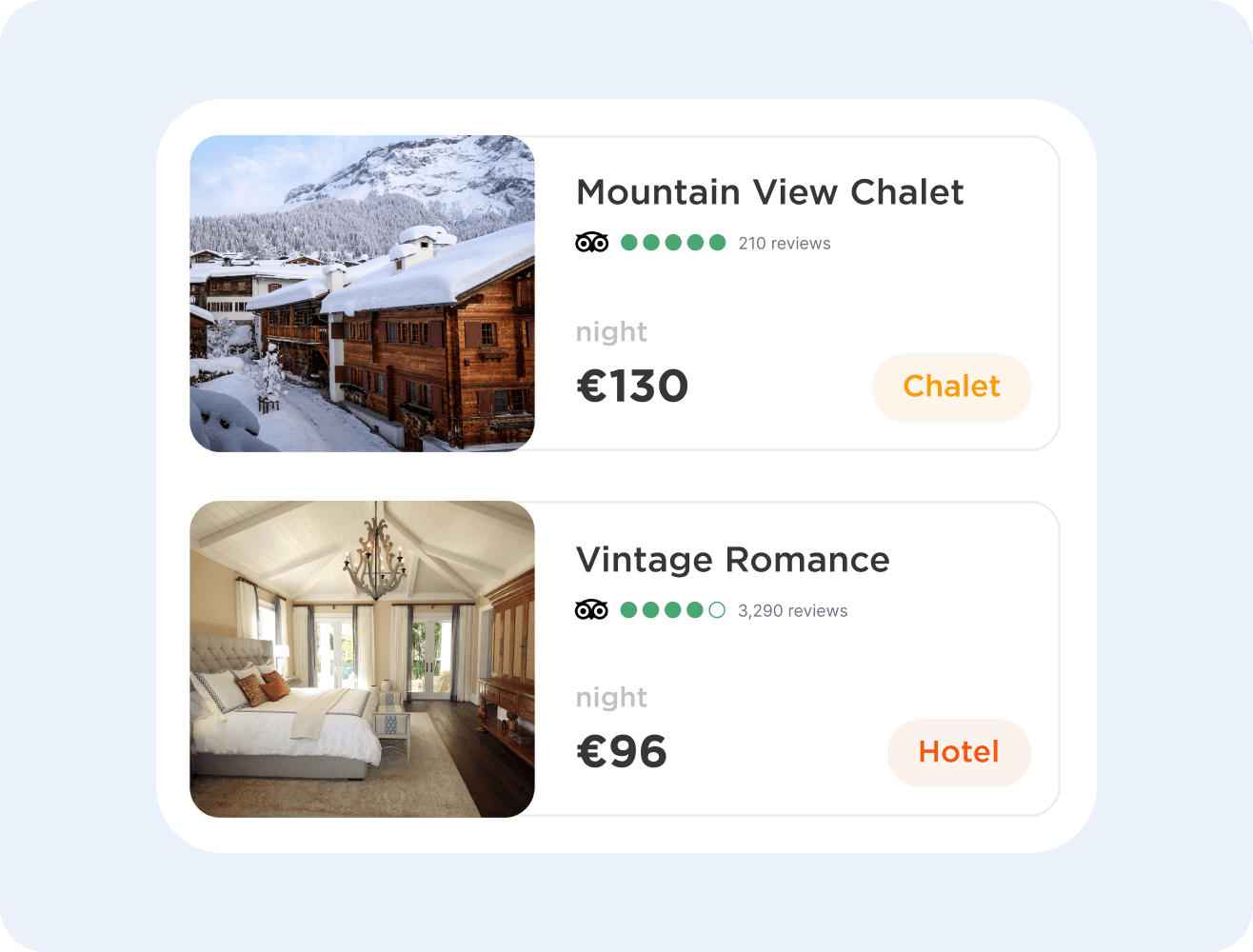The image size is (1253, 952).
Task: Click the snowy chalet photo thumbnail
Action: 362,293
